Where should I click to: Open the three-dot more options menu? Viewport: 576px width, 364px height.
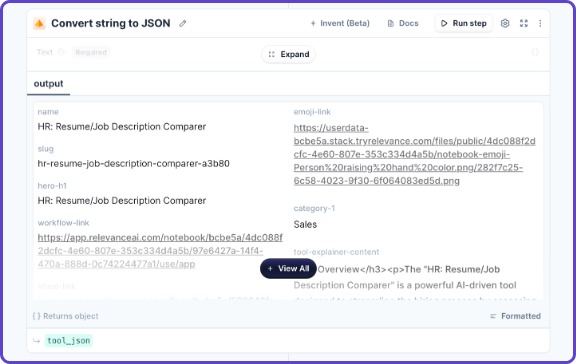pyautogui.click(x=540, y=23)
